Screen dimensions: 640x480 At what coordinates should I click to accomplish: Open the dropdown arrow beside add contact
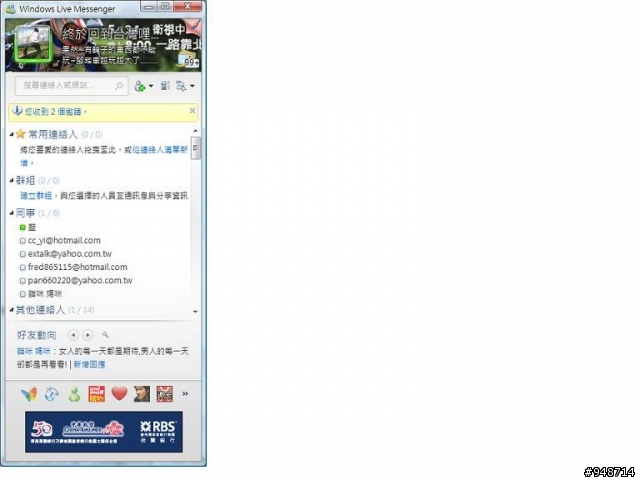[151, 86]
